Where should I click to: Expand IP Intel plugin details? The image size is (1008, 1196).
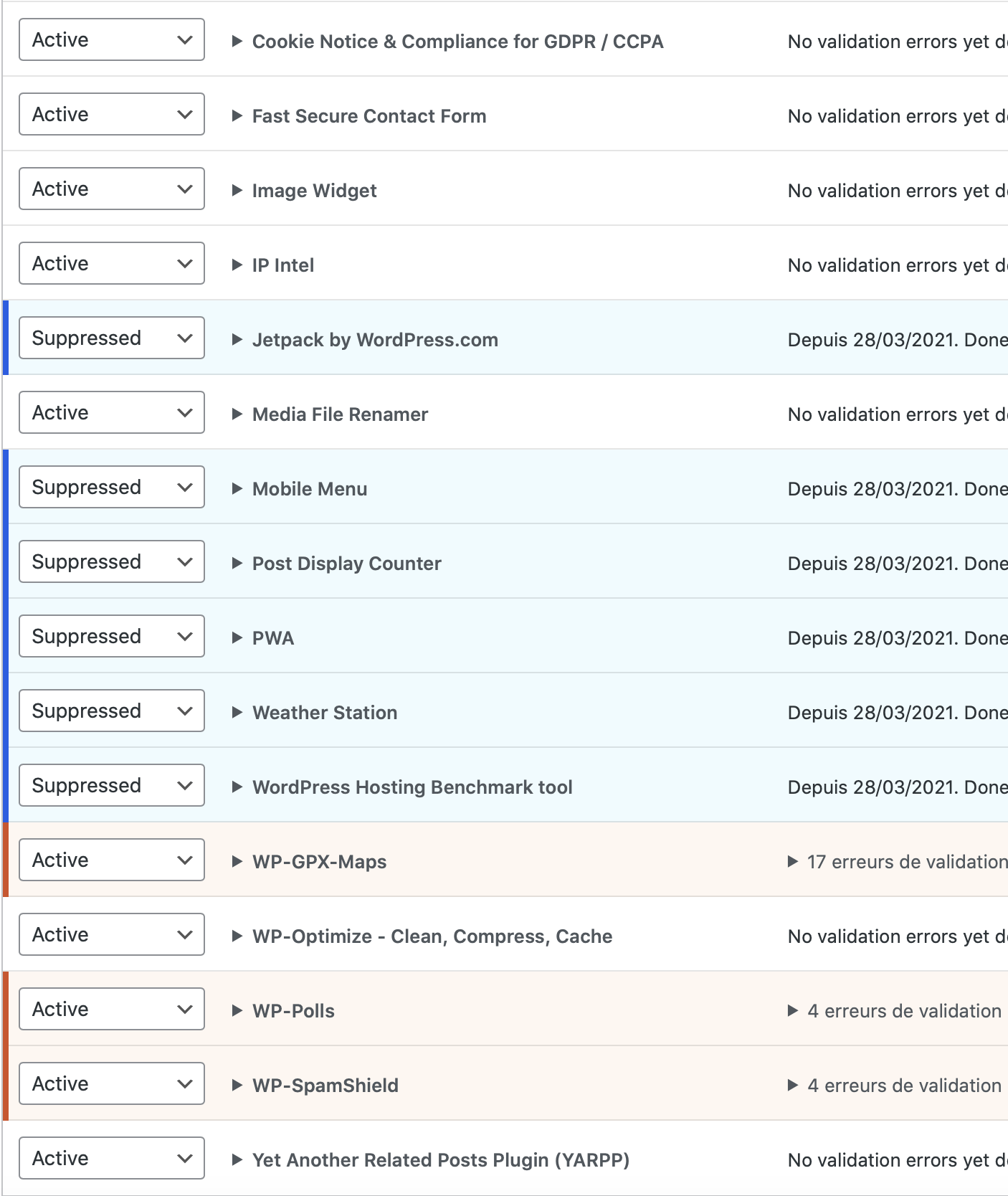click(282, 265)
